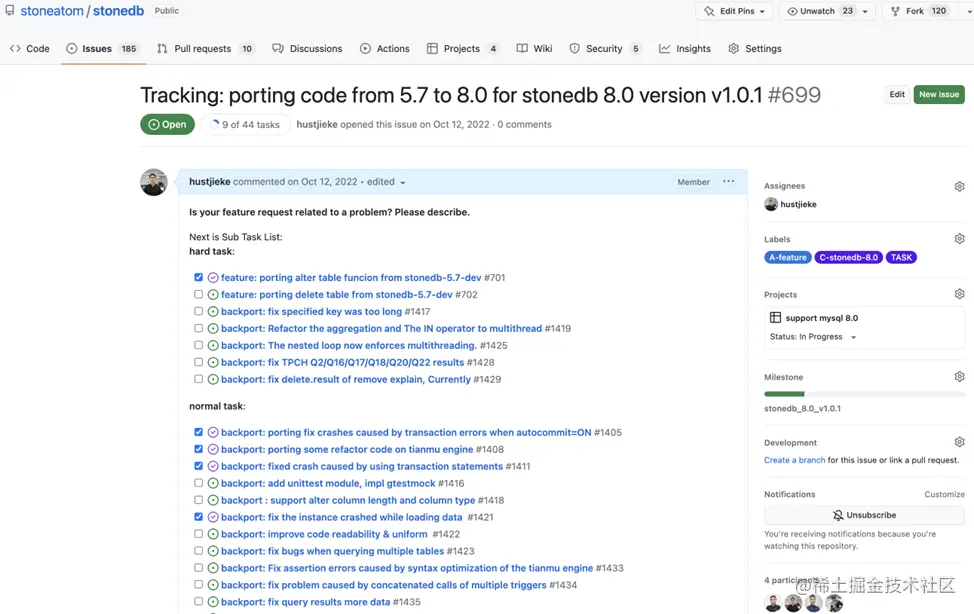Click the closed status icon for issue #701
This screenshot has width=974, height=614.
point(212,278)
